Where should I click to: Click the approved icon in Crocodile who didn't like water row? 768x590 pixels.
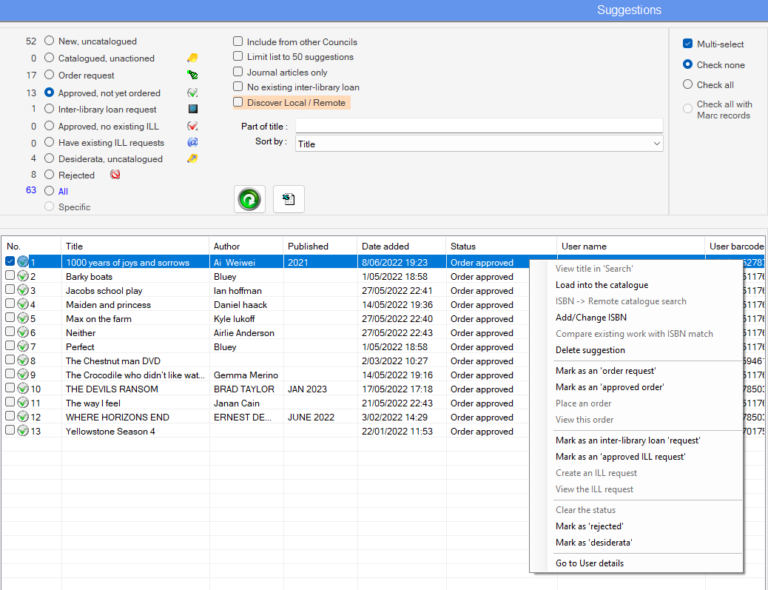(23, 375)
